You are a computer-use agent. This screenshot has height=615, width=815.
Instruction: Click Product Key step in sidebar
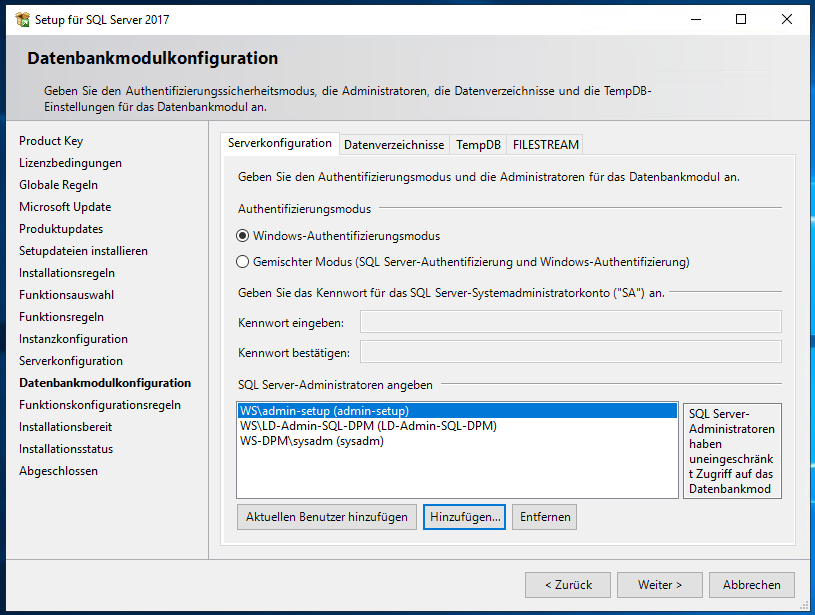pos(51,141)
